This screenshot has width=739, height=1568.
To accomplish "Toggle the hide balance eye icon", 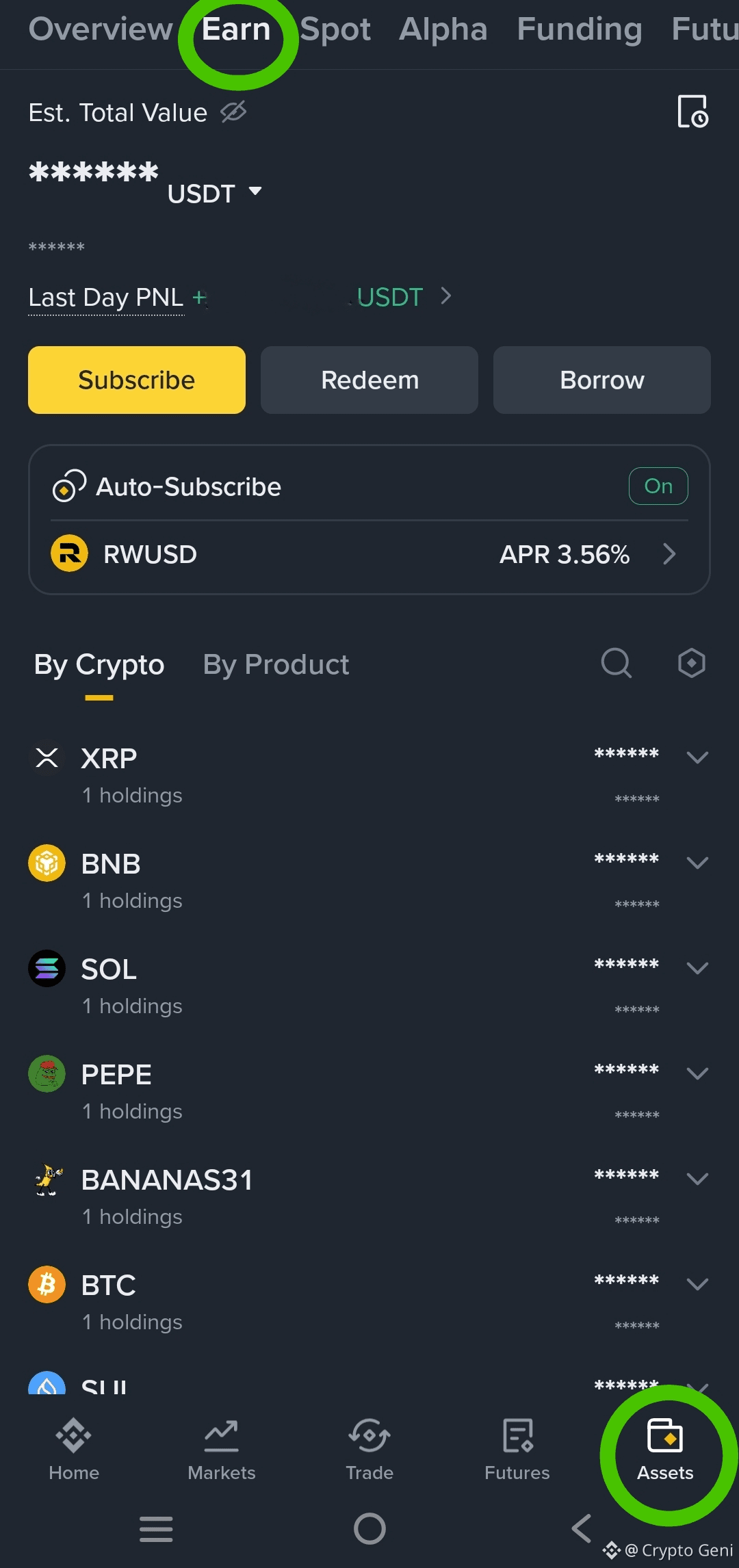I will coord(233,112).
